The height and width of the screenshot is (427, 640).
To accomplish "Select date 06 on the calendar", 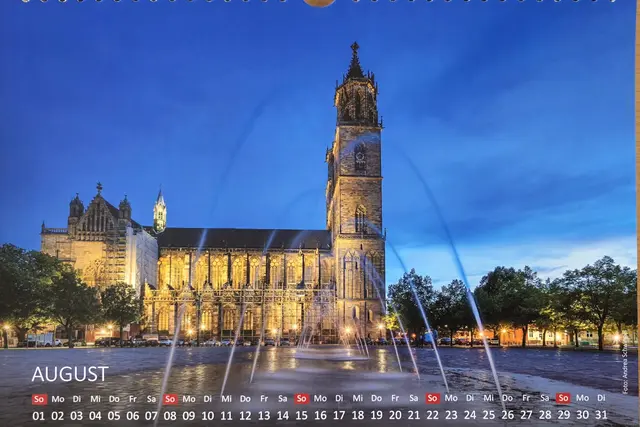I will [x=133, y=416].
